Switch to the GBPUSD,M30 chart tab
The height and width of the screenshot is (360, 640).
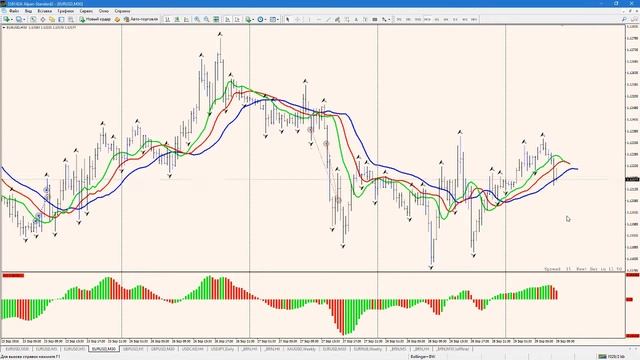[x=162, y=349]
